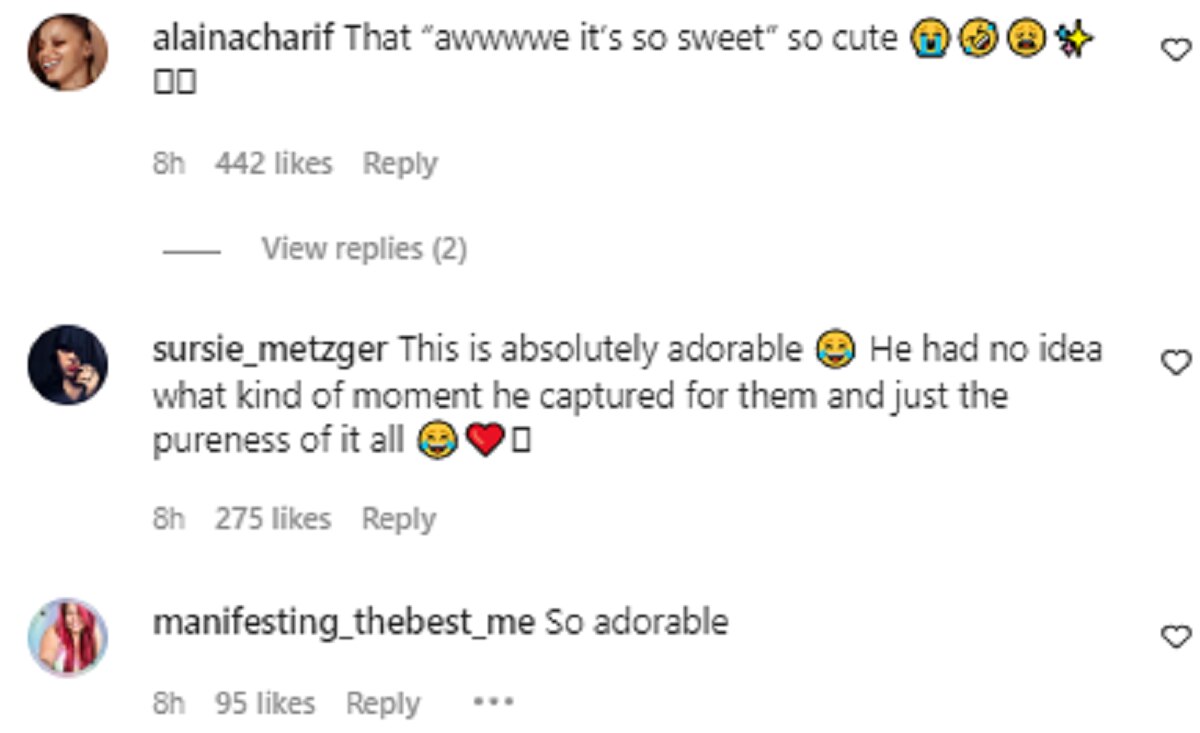The image size is (1200, 733).
Task: Click the 8h timestamp on alainacharif's comment
Action: click(169, 163)
